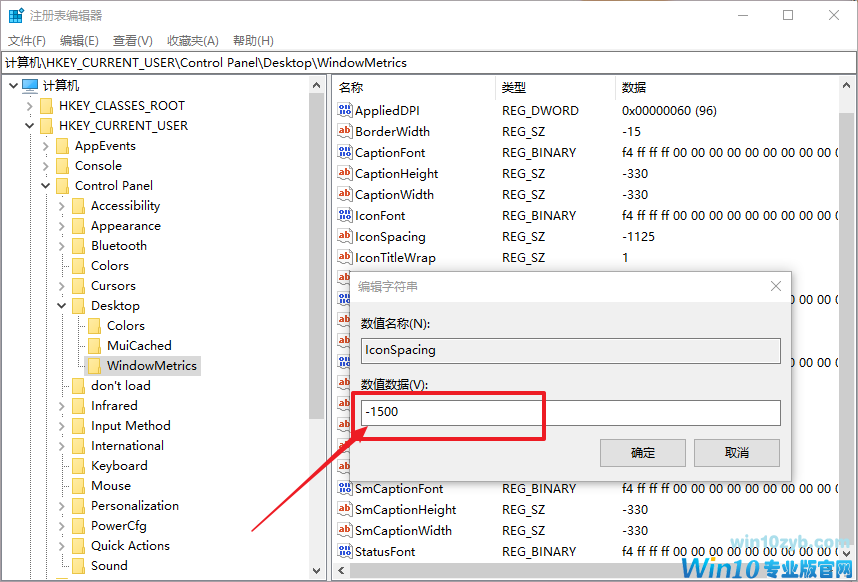Collapse the HKEY_CURRENT_USER tree node
This screenshot has height=582, width=858.
tap(30, 126)
